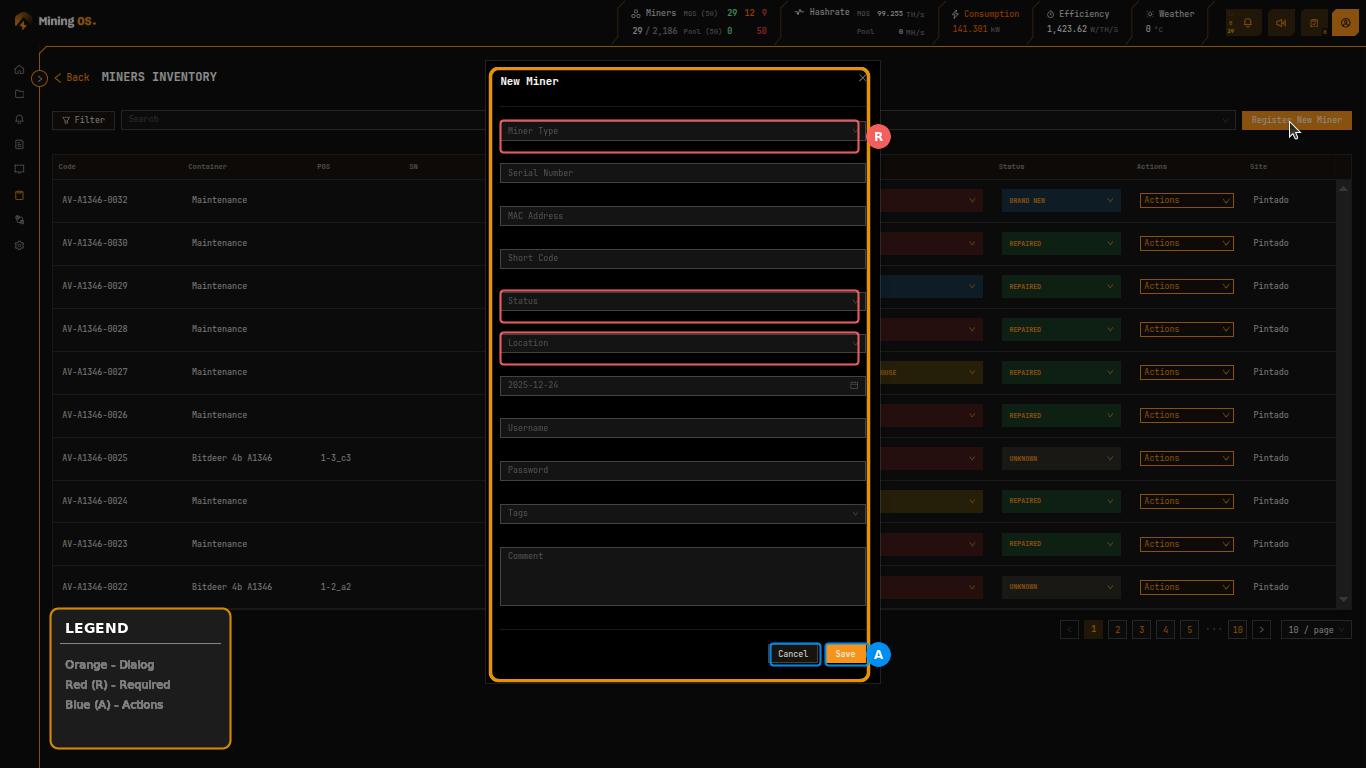Open Settings gear at bottom of sidebar

coord(18,244)
